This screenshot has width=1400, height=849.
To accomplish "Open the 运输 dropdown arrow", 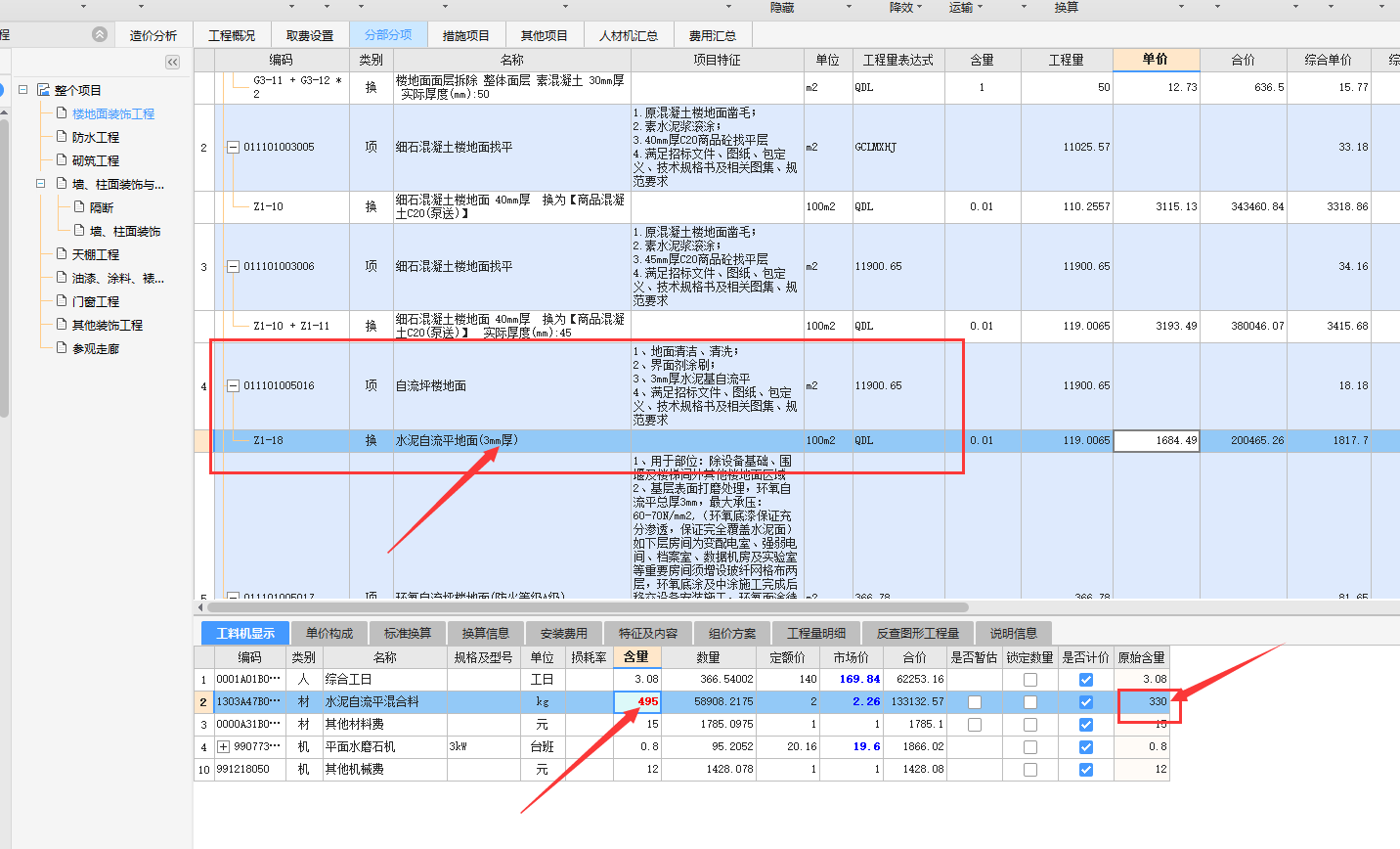I will [x=980, y=8].
